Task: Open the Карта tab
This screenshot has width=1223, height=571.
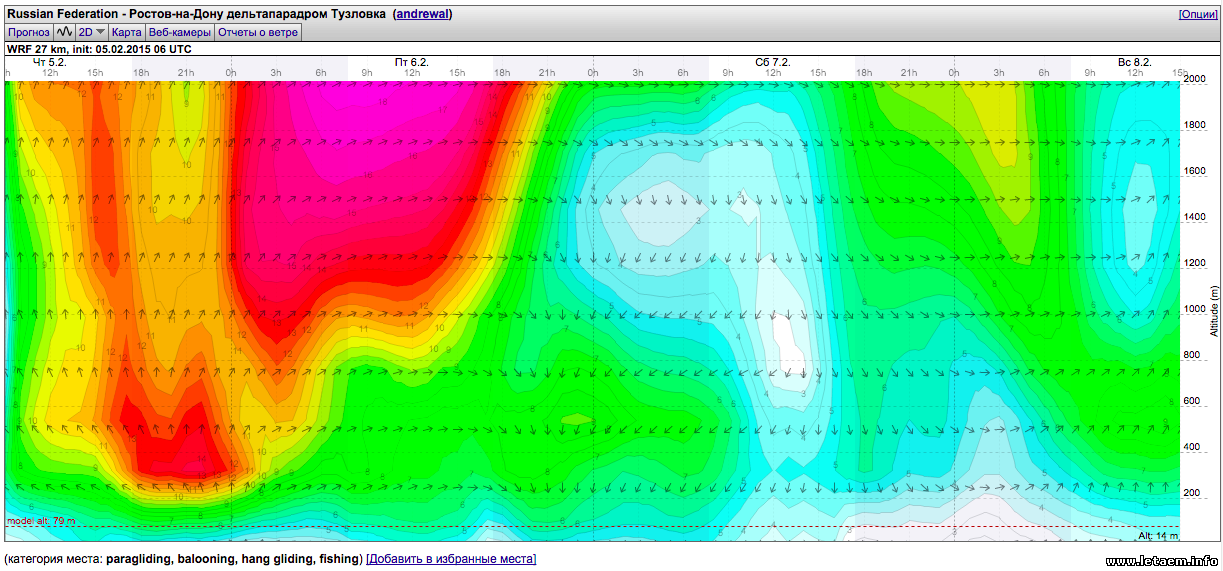Action: (126, 32)
